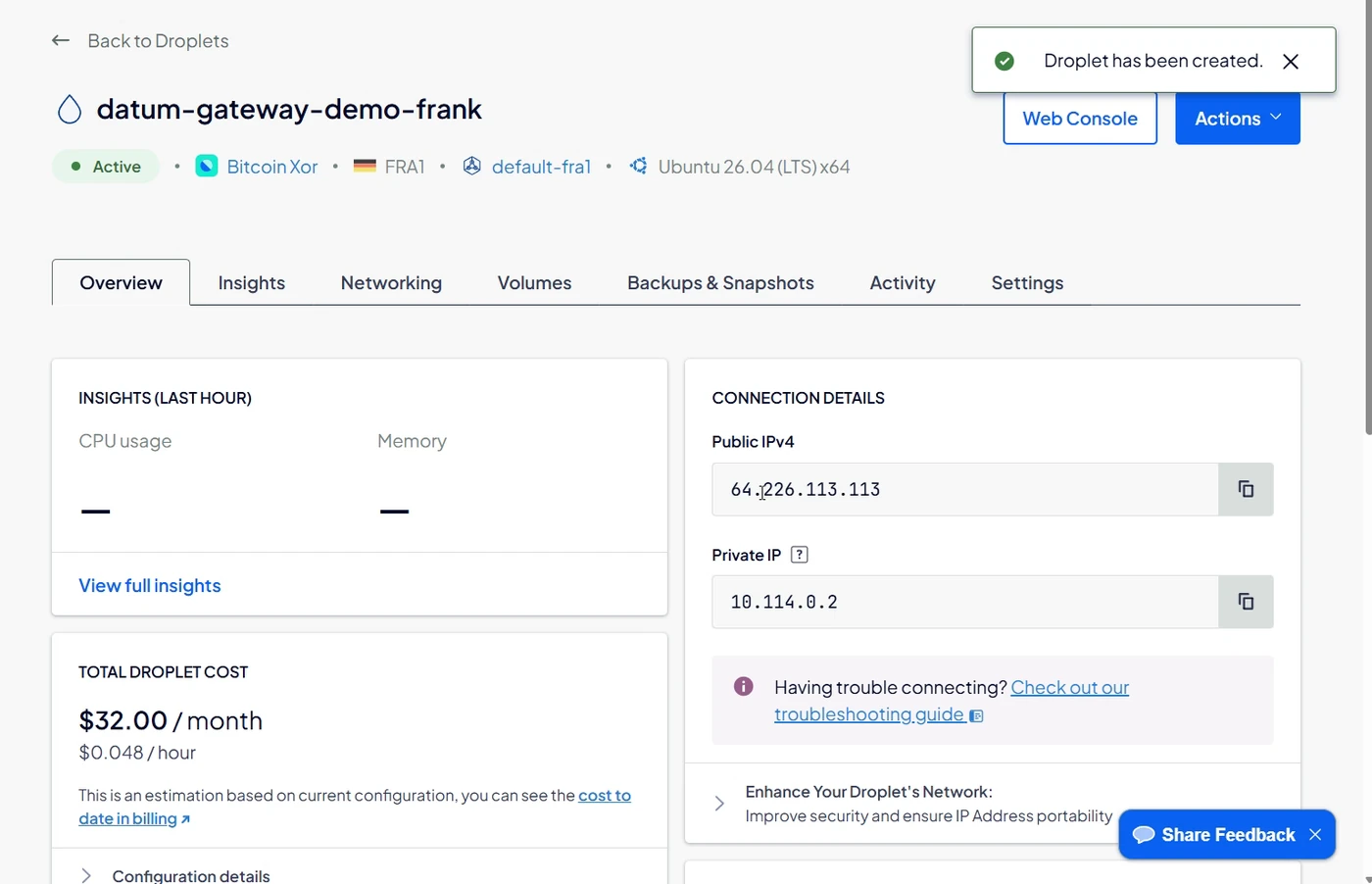The height and width of the screenshot is (884, 1372).
Task: Click the Ubuntu 26.04 (LTS) x64 text
Action: 754,167
